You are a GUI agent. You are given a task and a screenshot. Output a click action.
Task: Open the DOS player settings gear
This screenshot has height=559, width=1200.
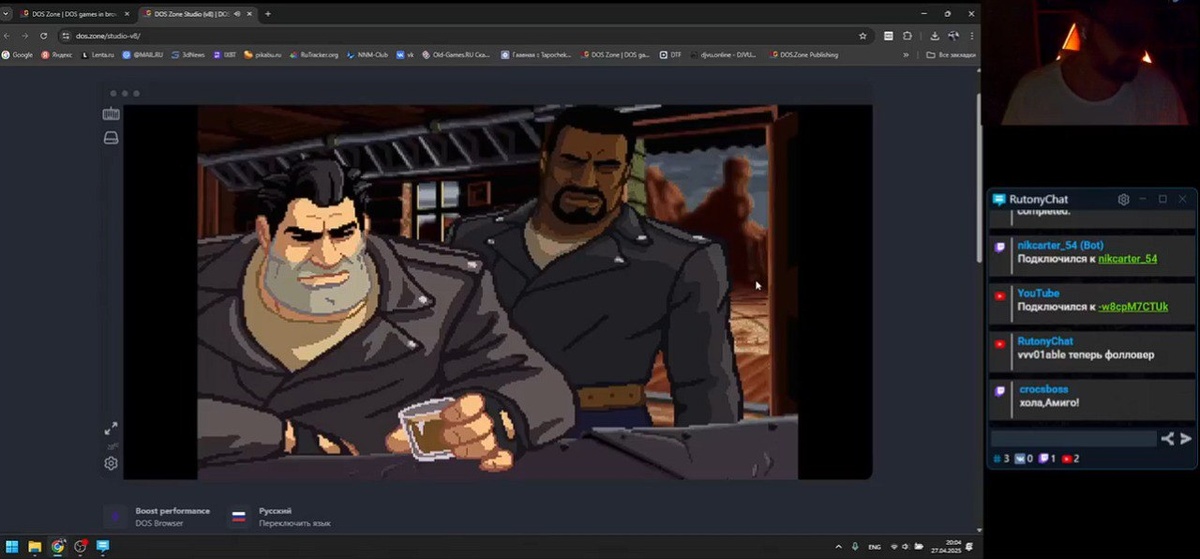coord(111,463)
